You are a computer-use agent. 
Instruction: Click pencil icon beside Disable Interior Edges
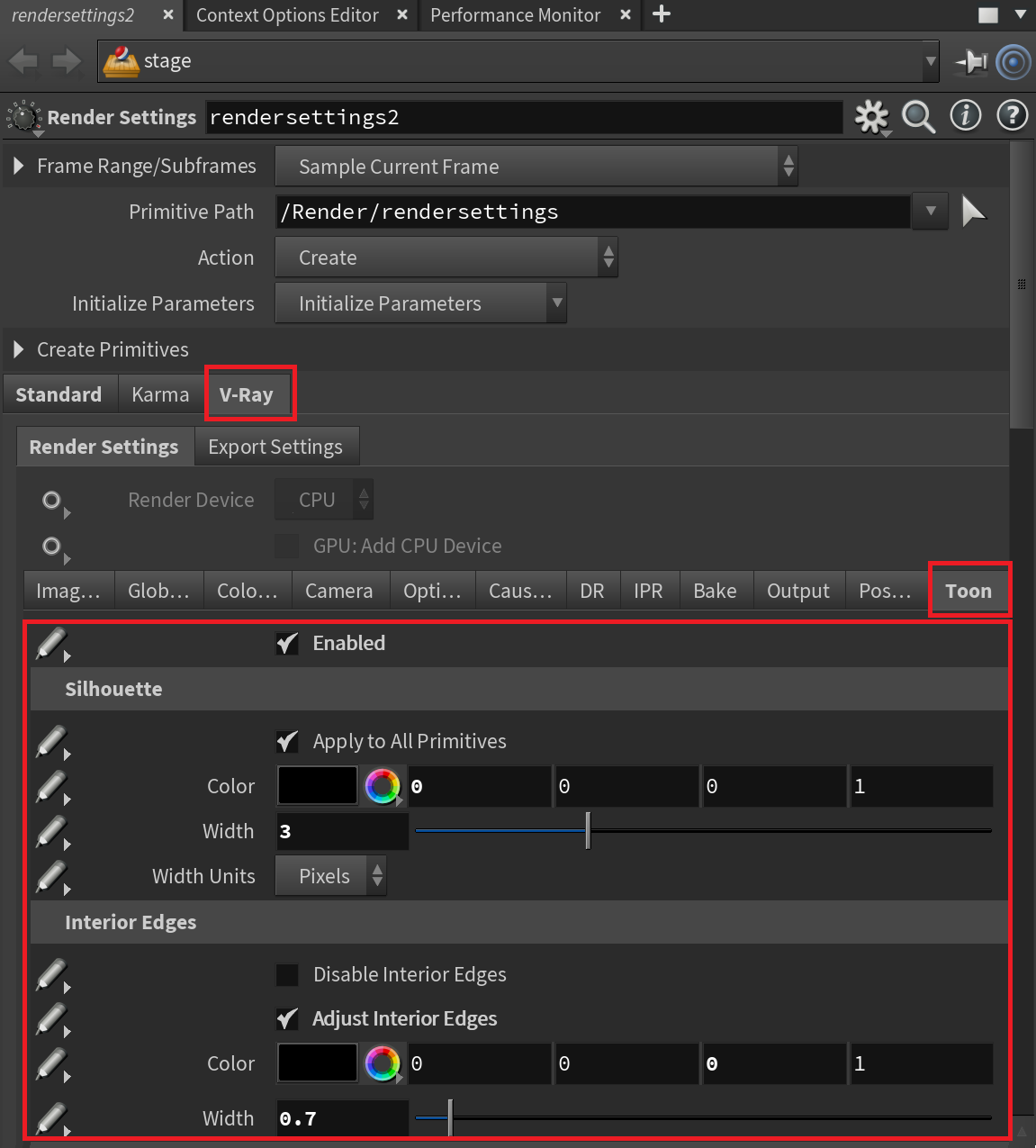52,975
